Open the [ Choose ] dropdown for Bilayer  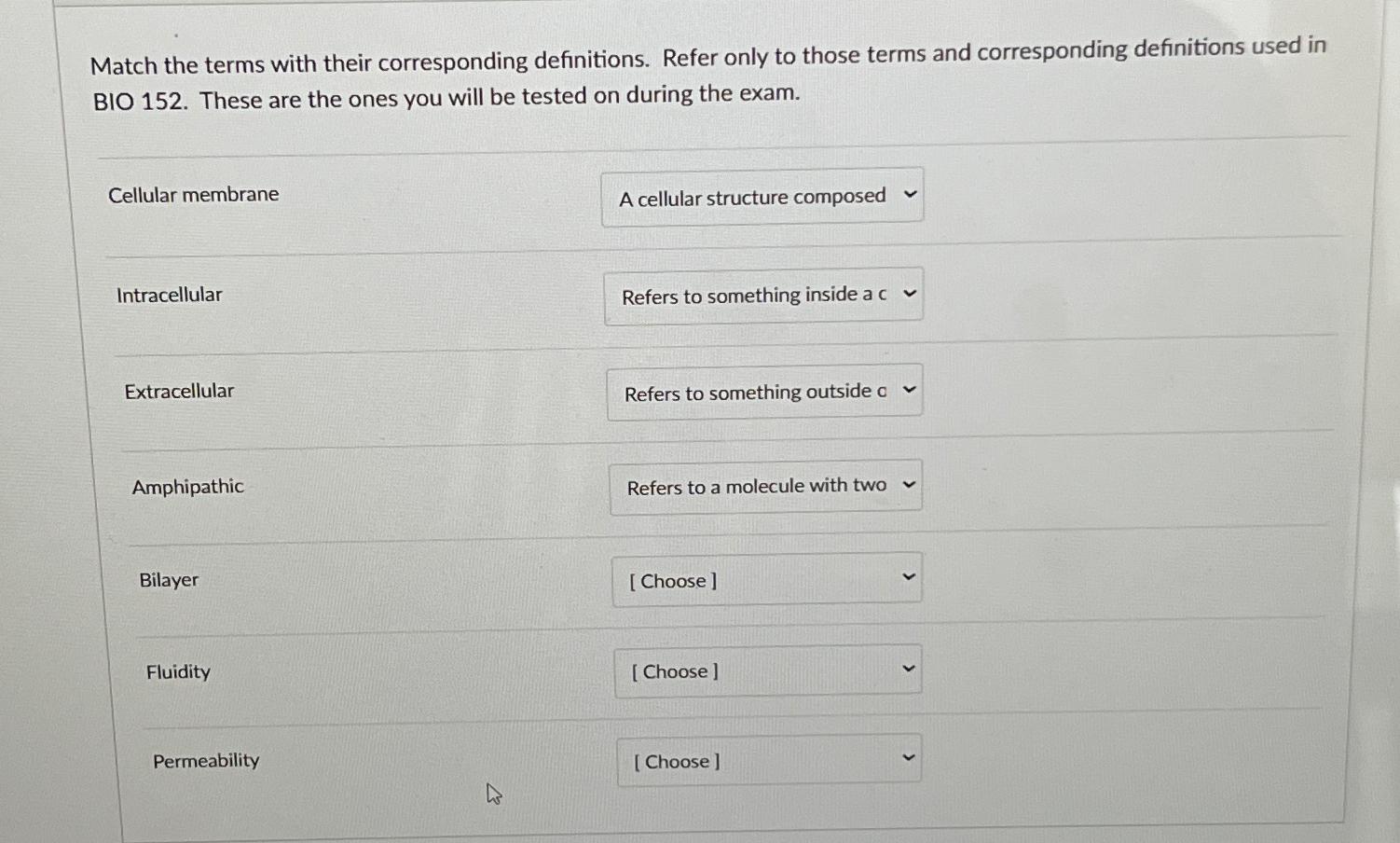click(767, 579)
